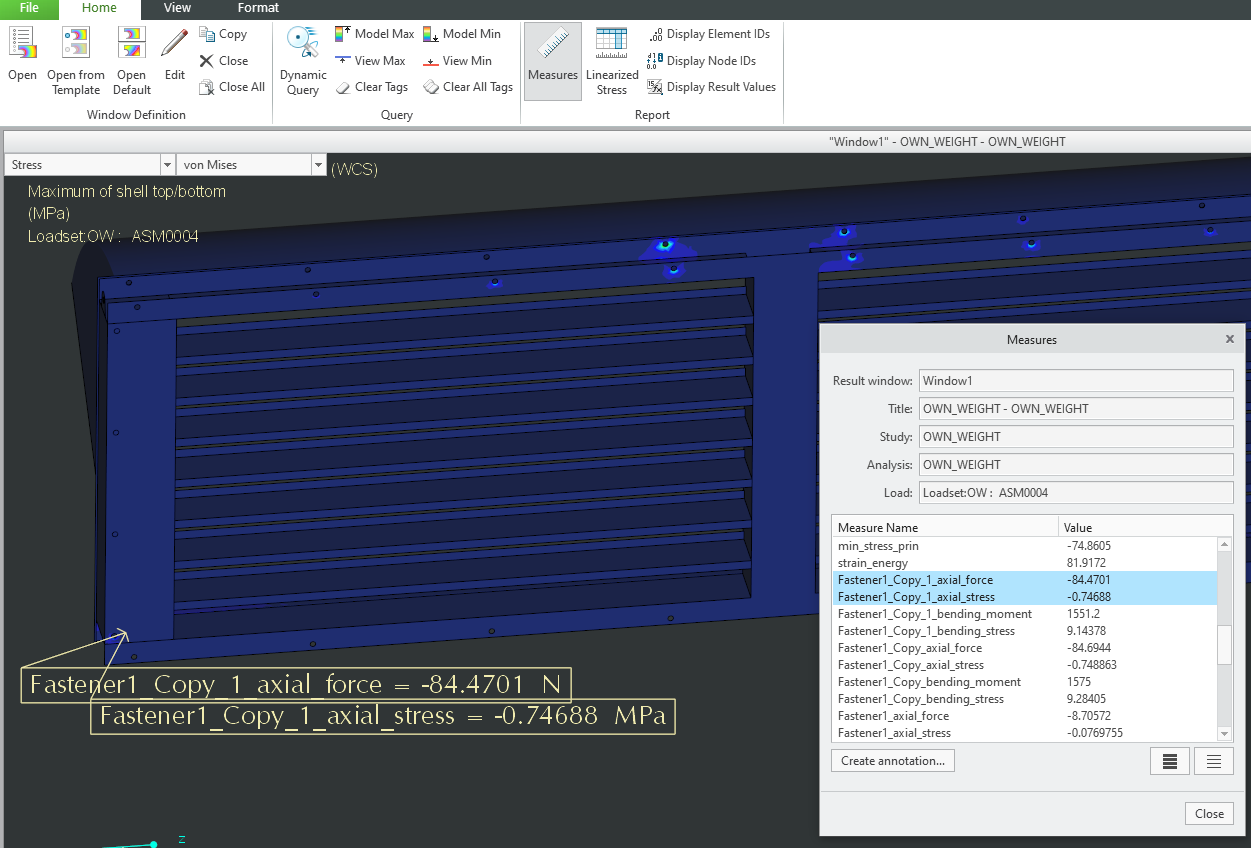The height and width of the screenshot is (848, 1251).
Task: Query the Model Max value
Action: (374, 33)
